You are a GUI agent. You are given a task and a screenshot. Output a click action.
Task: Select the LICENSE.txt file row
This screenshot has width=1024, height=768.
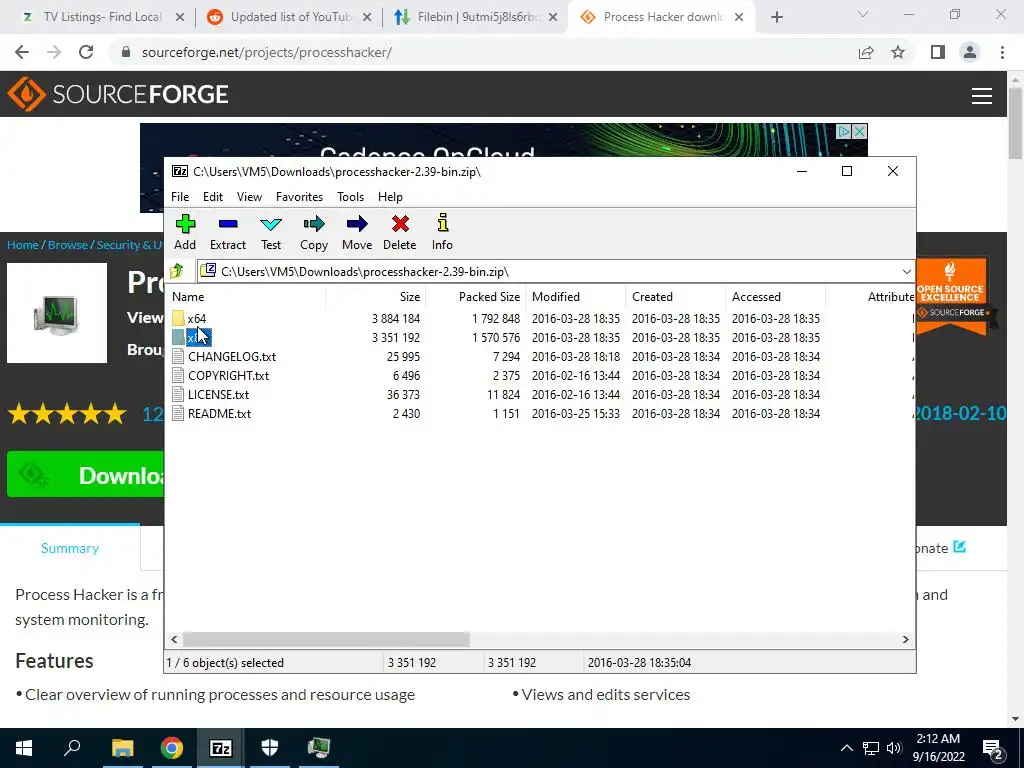pyautogui.click(x=539, y=394)
